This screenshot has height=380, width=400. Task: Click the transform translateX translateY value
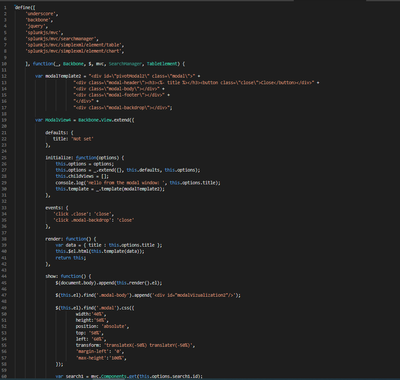[149, 345]
